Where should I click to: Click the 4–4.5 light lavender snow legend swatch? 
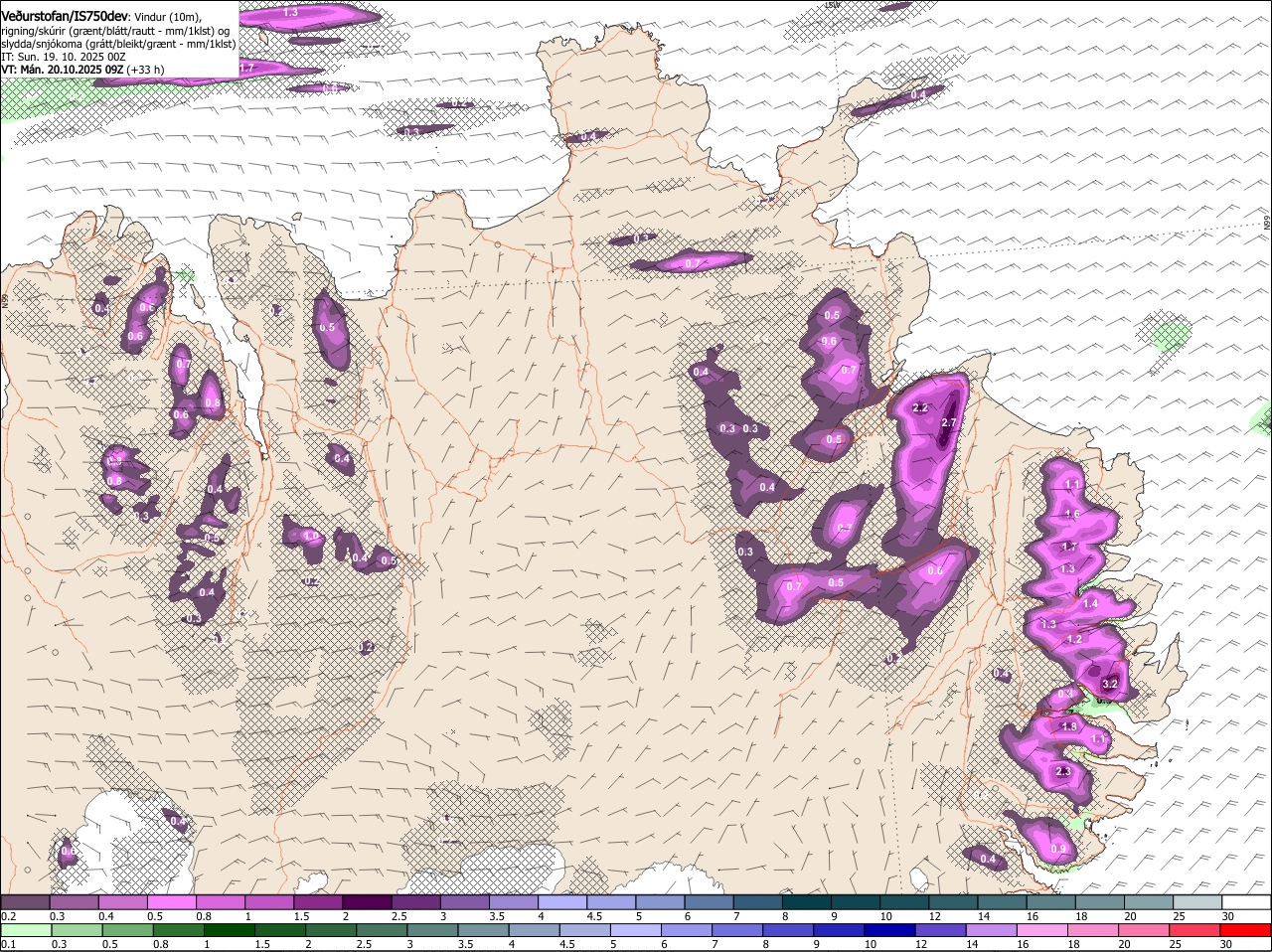[x=563, y=901]
